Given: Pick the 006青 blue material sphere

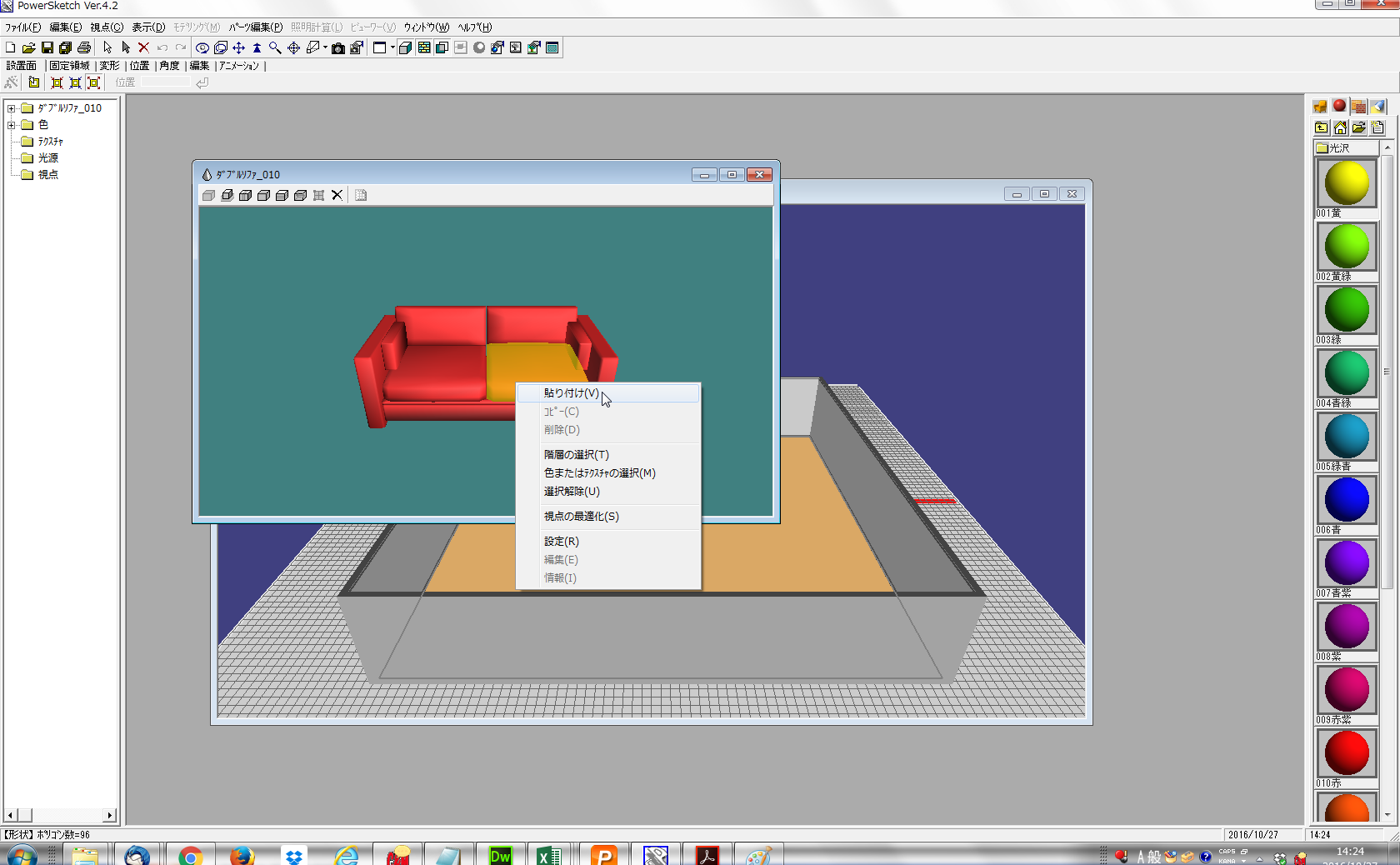Looking at the screenshot, I should [x=1346, y=500].
